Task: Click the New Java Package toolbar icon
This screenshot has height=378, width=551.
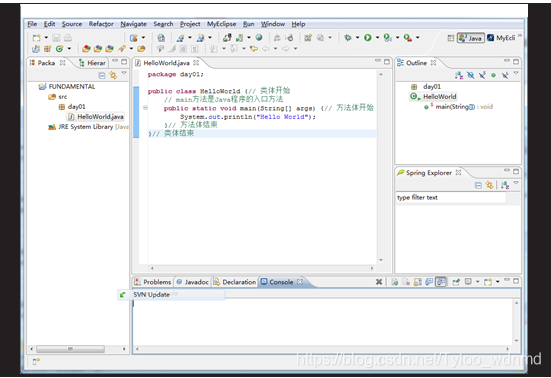Action: pyautogui.click(x=48, y=48)
